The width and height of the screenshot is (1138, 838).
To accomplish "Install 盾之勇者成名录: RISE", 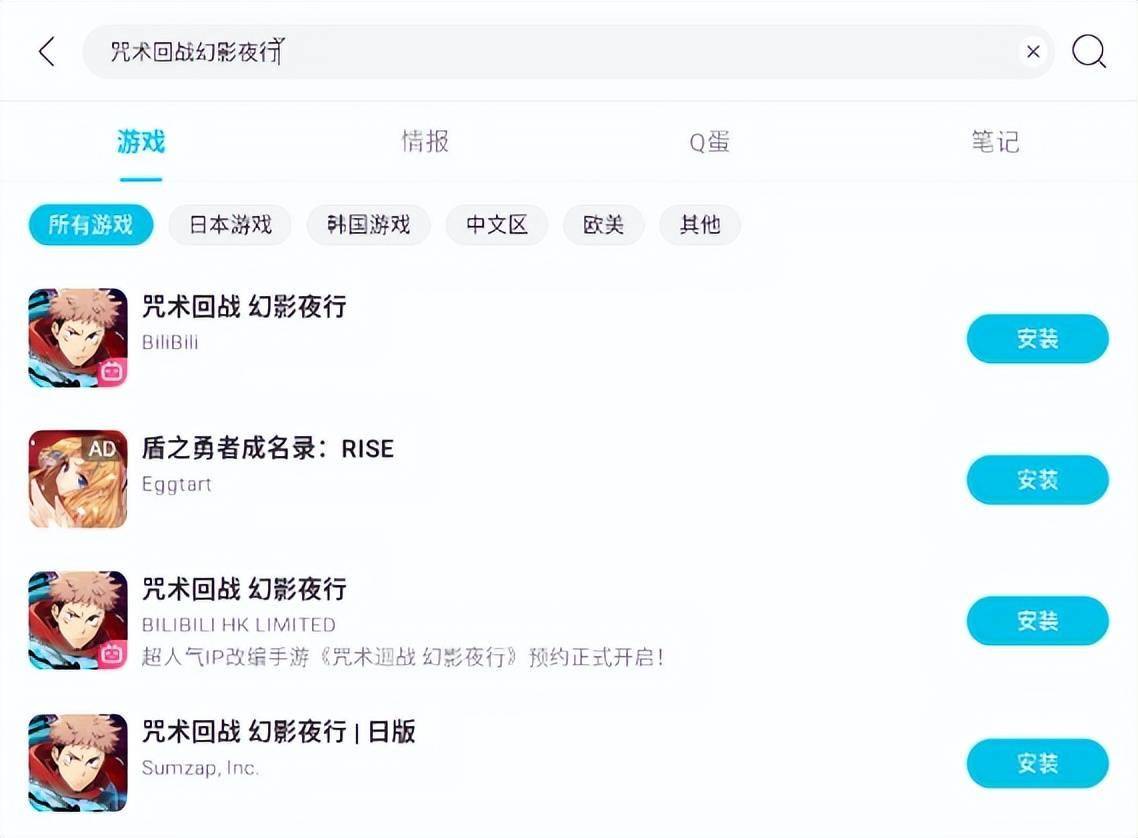I will click(1037, 480).
